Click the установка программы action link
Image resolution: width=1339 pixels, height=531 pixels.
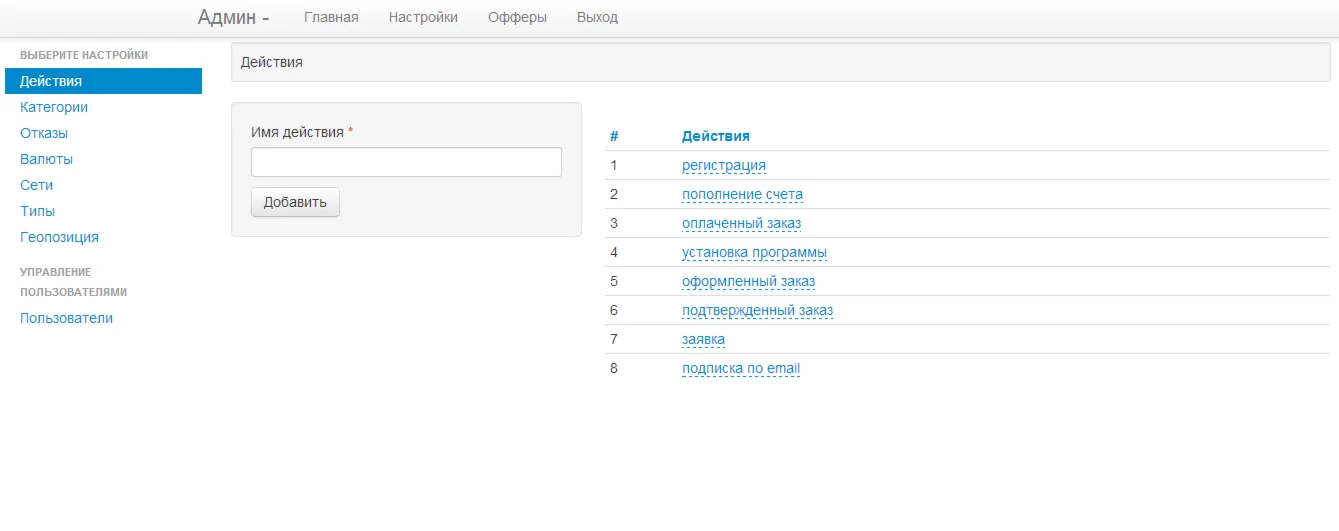tap(754, 252)
